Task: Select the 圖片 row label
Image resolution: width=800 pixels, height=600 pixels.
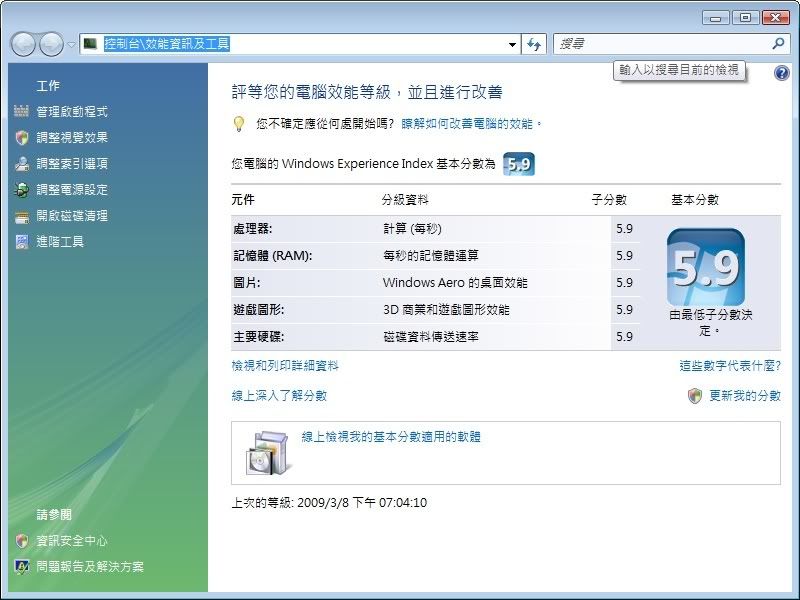Action: click(x=247, y=283)
